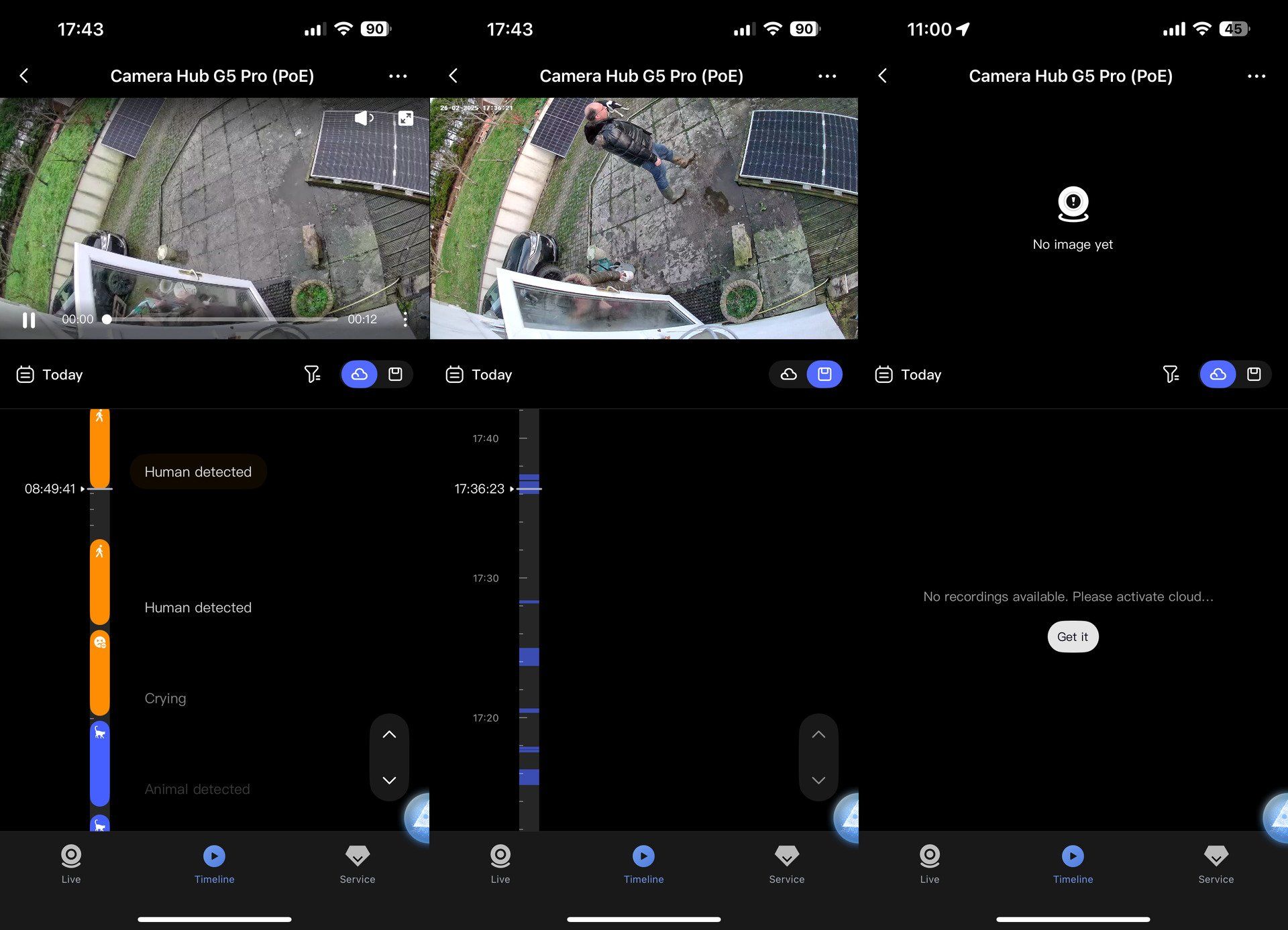1288x930 pixels.
Task: Tap the calendar icon on left panel
Action: [x=24, y=374]
